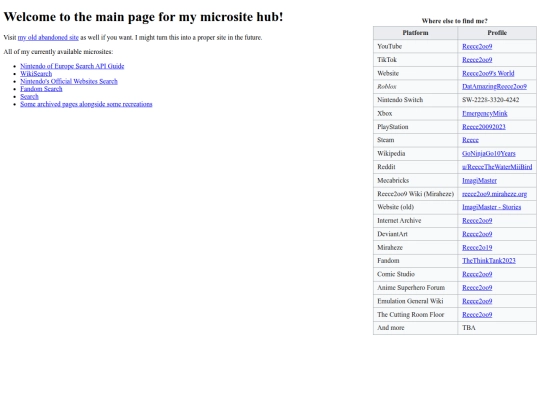Open Reece2oo9 link in Anime Superhero Forum row
This screenshot has height=405, width=540.
click(477, 287)
